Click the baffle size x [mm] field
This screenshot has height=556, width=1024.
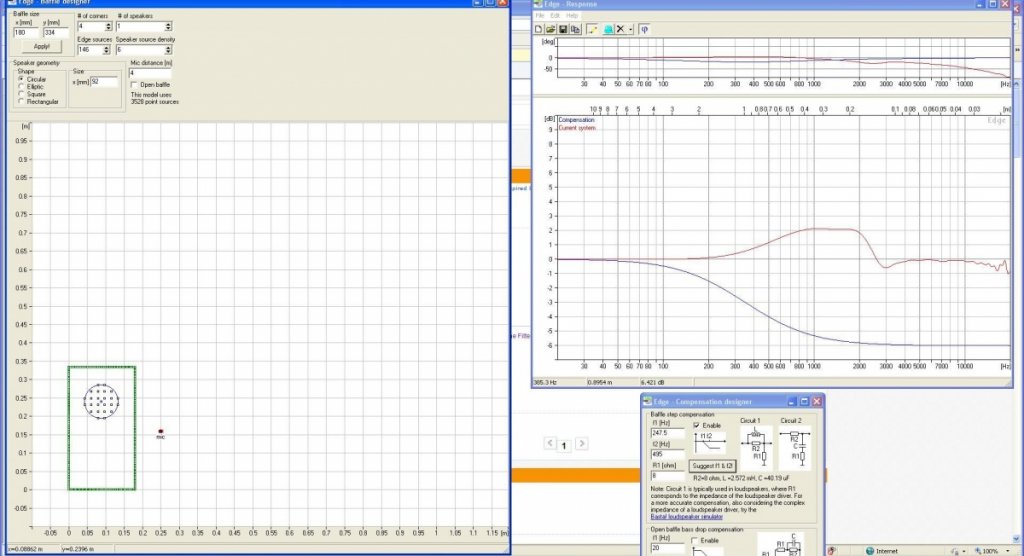[x=26, y=33]
